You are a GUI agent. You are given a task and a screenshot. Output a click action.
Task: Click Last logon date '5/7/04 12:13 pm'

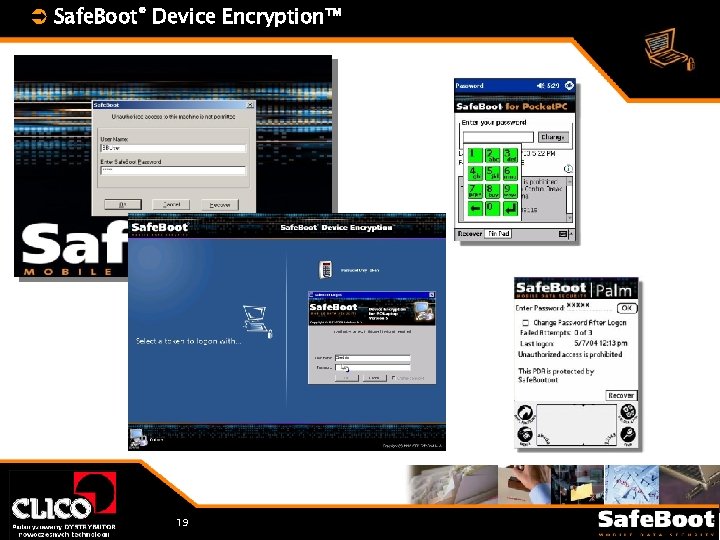[x=601, y=343]
